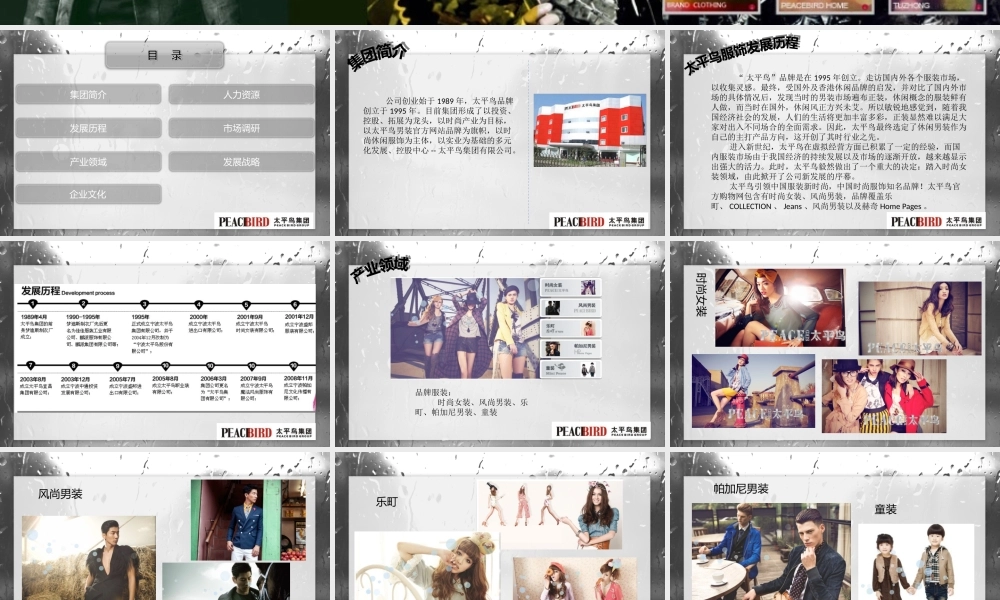The width and height of the screenshot is (1000, 600).
Task: Click the 人力资源 button on the contents slide
Action: pos(241,94)
